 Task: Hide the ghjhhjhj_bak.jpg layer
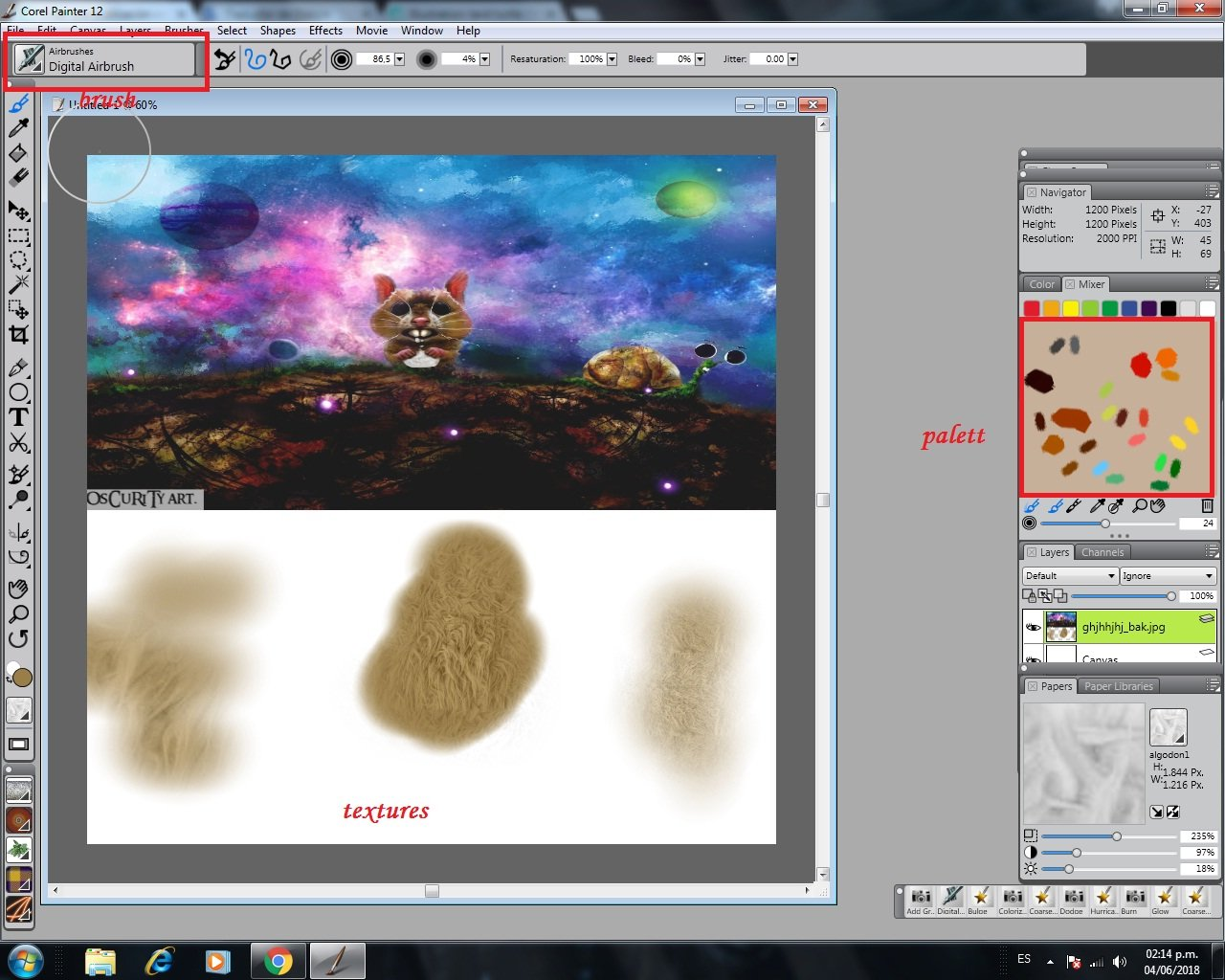(1033, 628)
